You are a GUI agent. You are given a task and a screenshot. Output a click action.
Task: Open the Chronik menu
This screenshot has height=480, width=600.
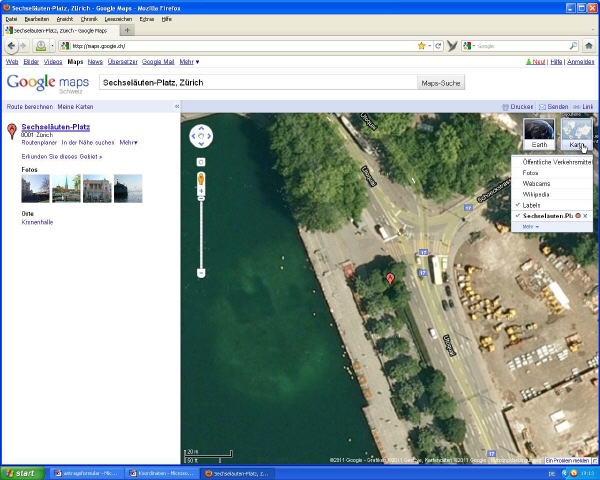[89, 19]
